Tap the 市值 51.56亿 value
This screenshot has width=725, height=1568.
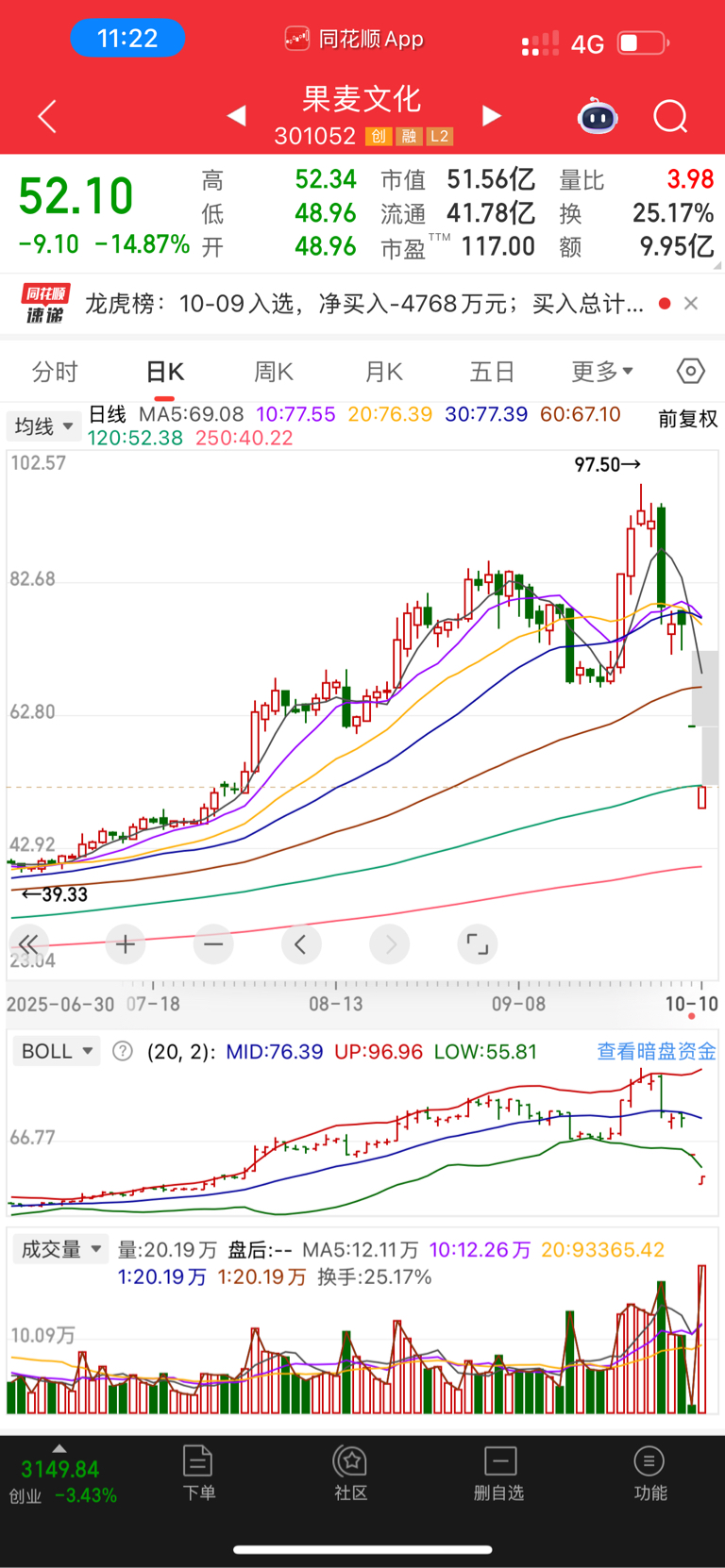pos(491,179)
